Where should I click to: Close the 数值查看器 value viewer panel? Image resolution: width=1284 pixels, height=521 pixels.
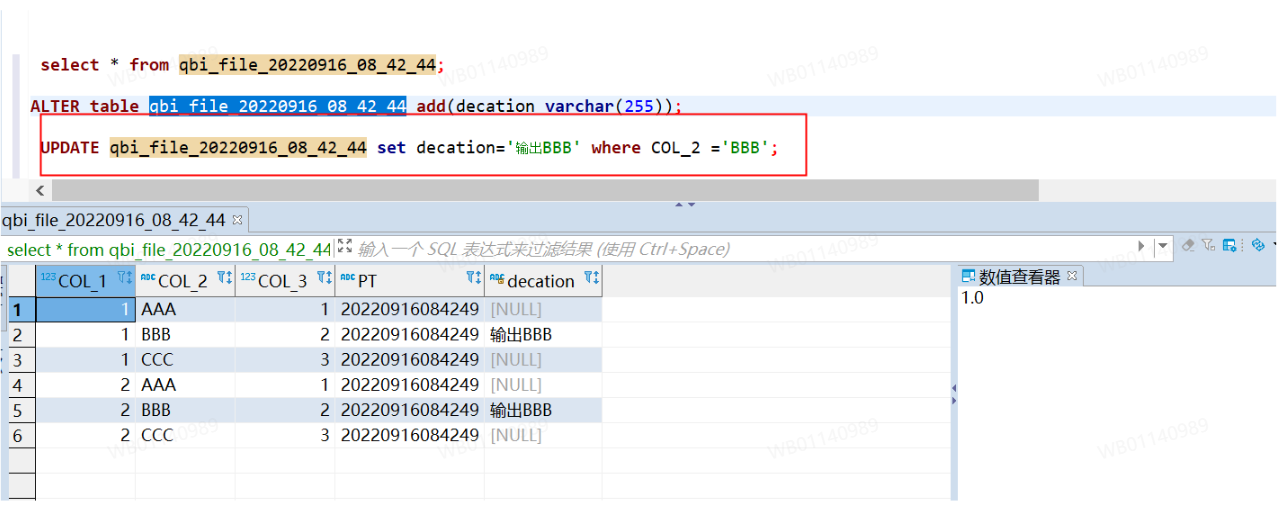point(1072,276)
